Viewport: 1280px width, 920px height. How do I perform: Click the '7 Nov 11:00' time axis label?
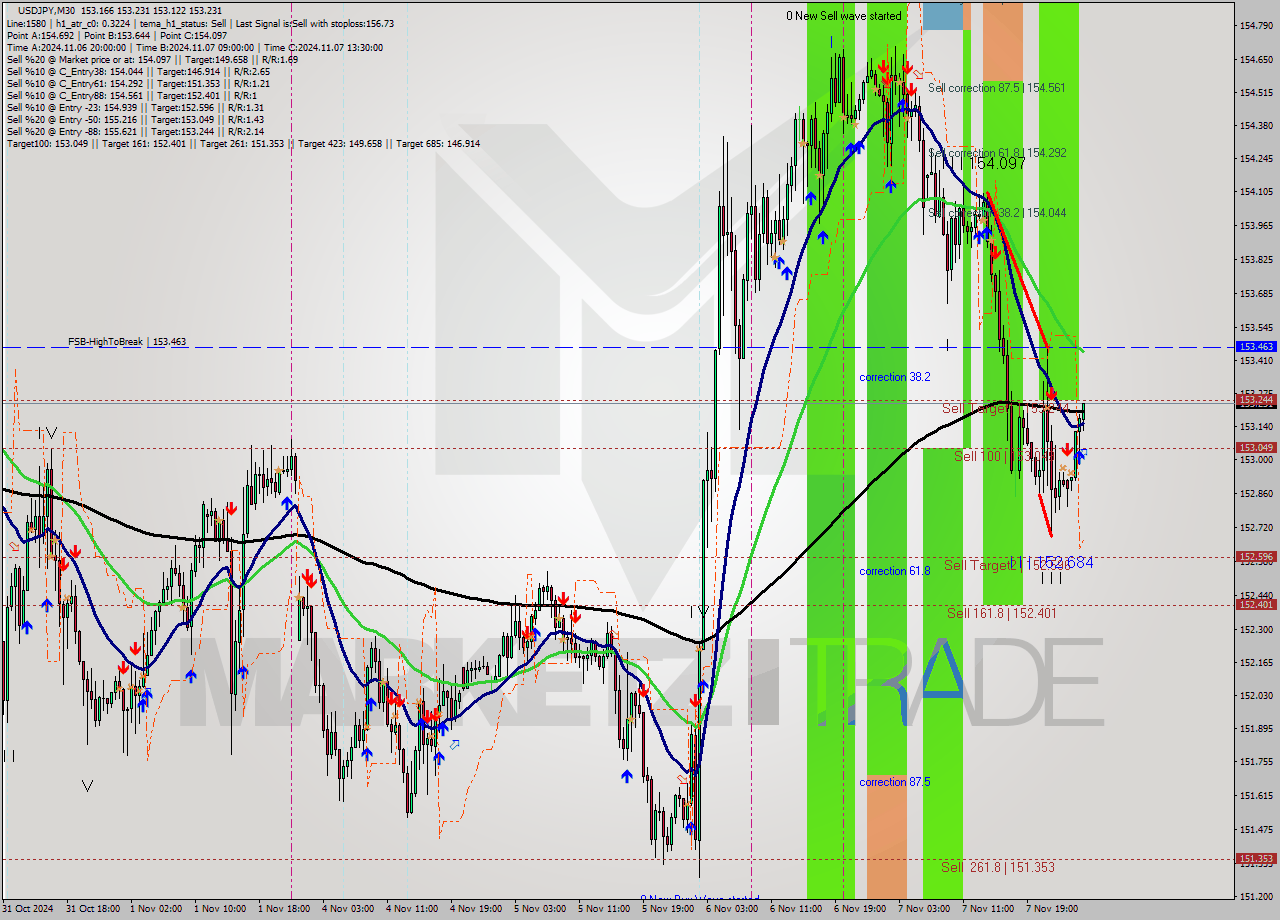989,909
